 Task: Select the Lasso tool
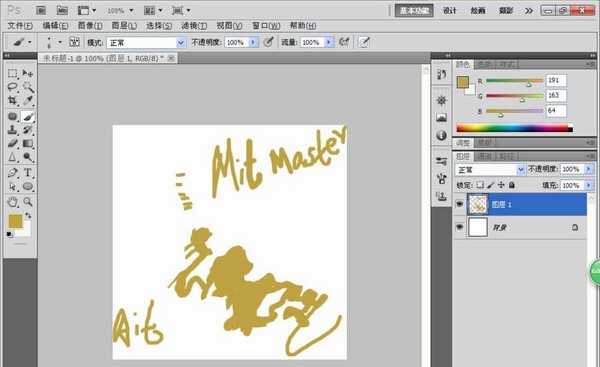(12, 87)
